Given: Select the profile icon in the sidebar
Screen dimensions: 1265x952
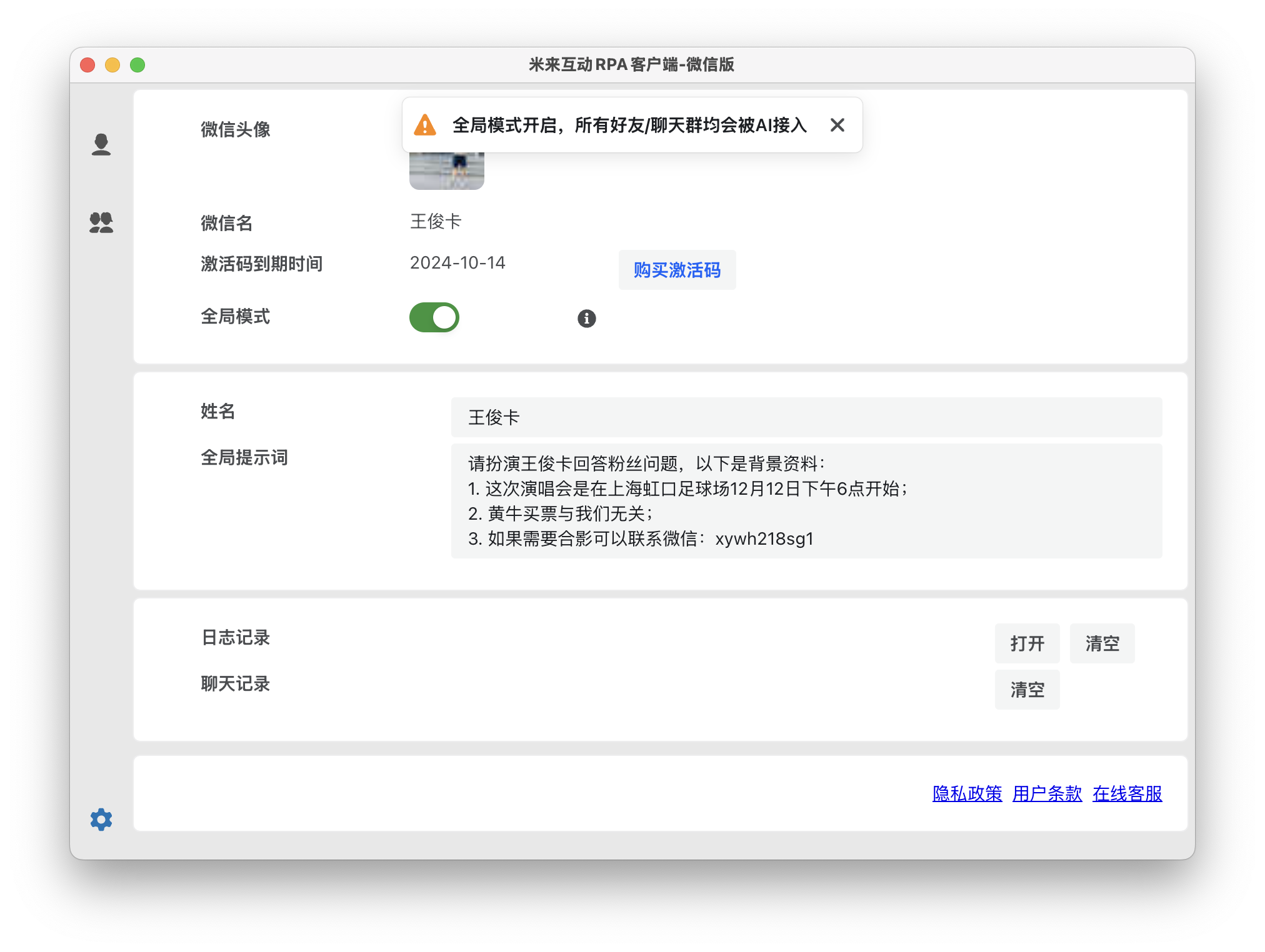Looking at the screenshot, I should [x=101, y=145].
